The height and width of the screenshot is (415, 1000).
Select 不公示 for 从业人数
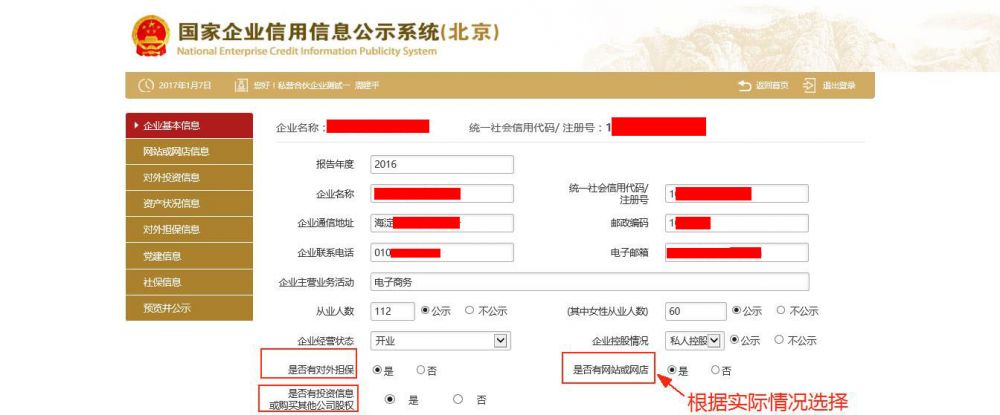[x=470, y=311]
